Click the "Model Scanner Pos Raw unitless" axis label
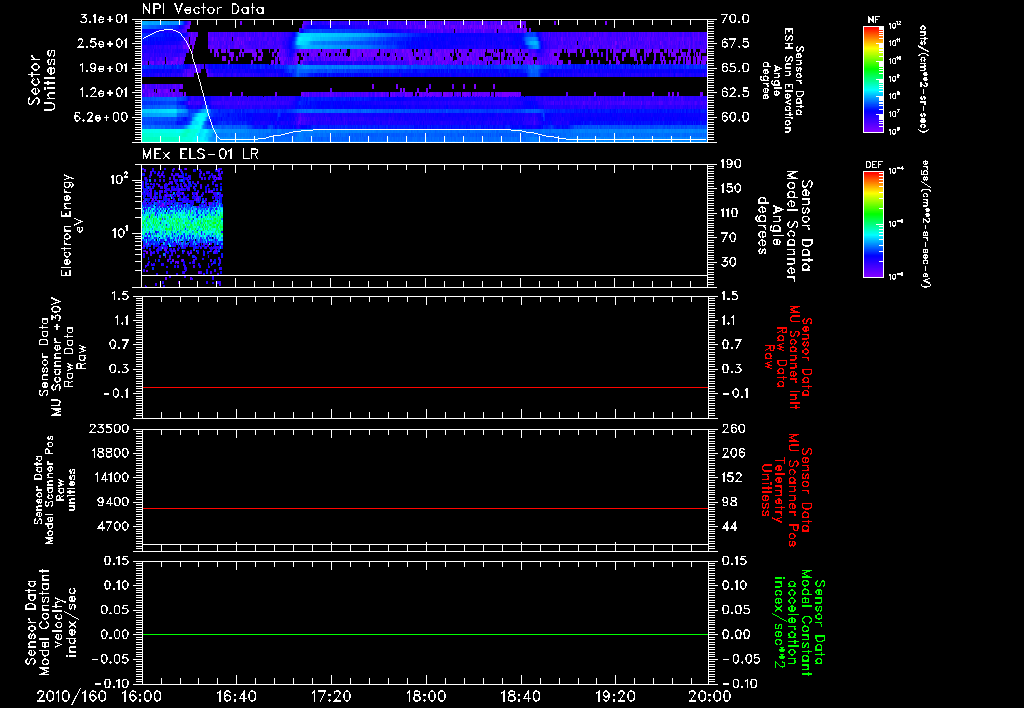Image resolution: width=1024 pixels, height=708 pixels. coord(55,491)
